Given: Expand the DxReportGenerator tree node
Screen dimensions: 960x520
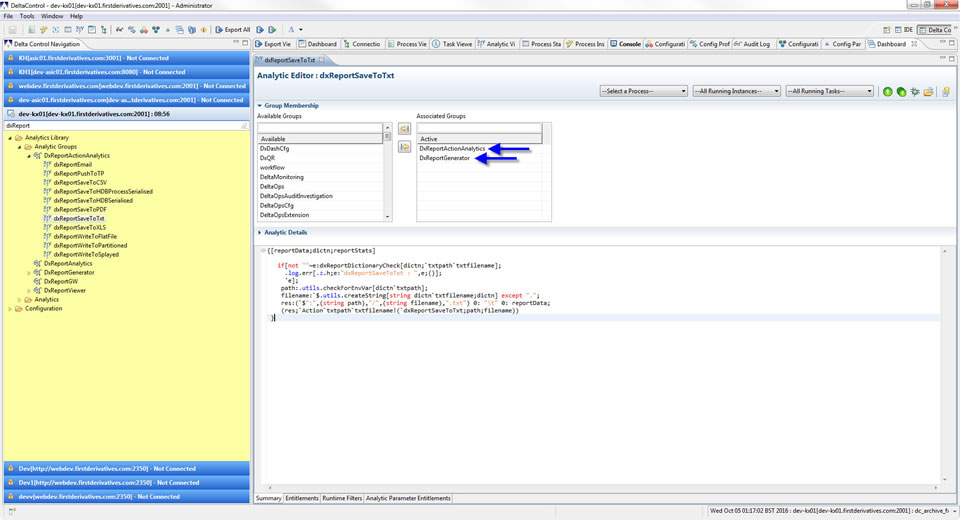Looking at the screenshot, I should [29, 273].
